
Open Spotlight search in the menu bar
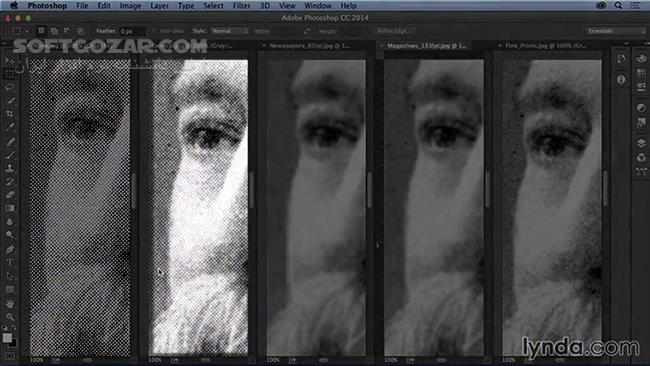[x=618, y=6]
